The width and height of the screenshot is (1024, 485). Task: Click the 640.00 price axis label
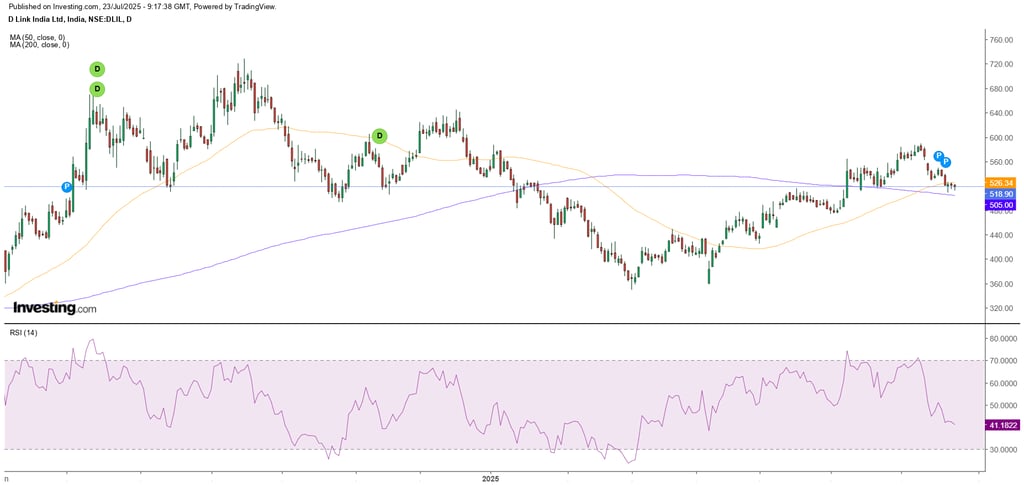[1000, 114]
